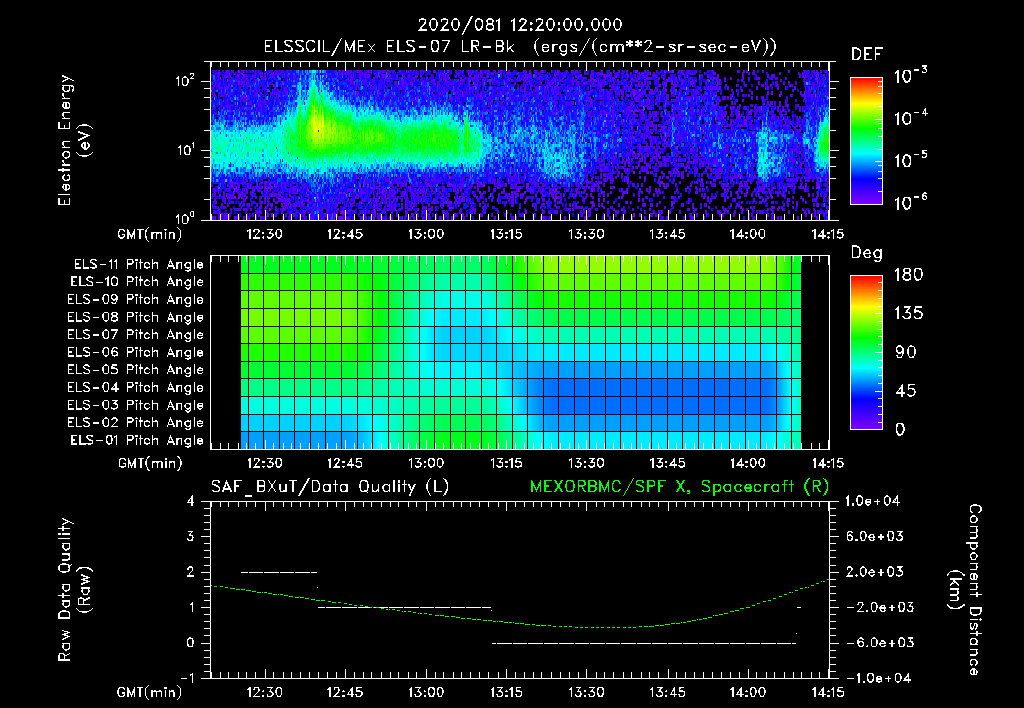Select the ELS-09 Pitch Angle row label

click(x=136, y=300)
